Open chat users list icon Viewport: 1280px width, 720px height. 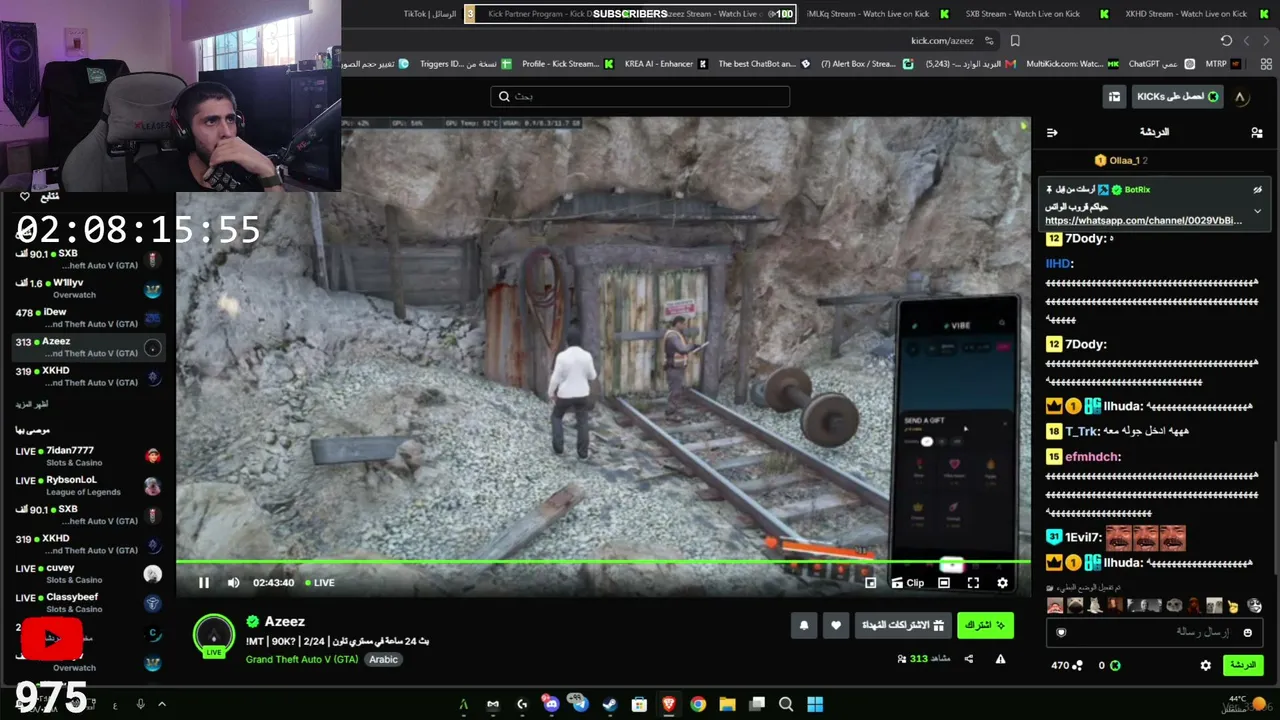click(1257, 132)
